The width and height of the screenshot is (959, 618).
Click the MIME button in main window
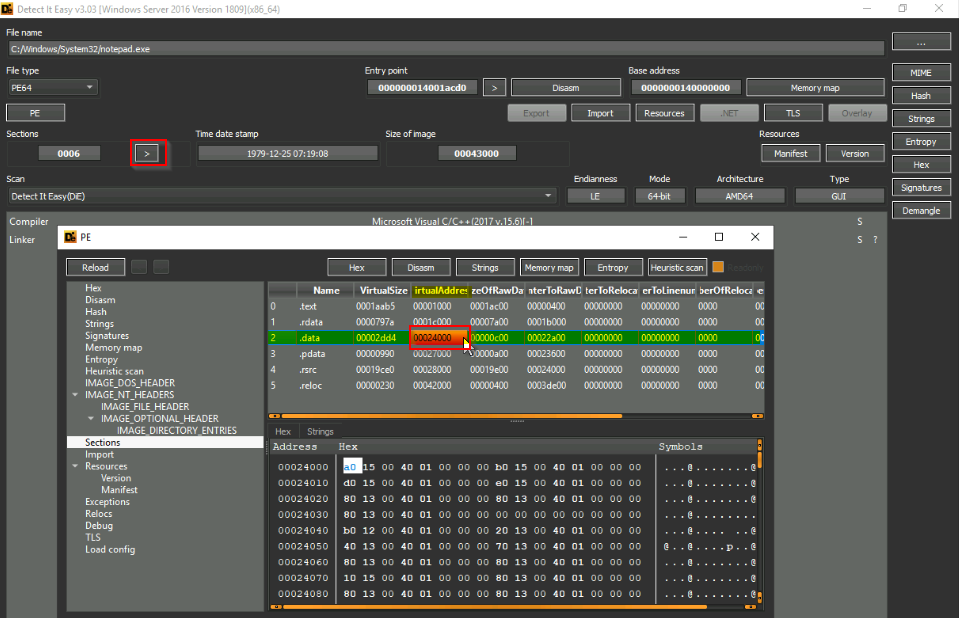pos(921,72)
